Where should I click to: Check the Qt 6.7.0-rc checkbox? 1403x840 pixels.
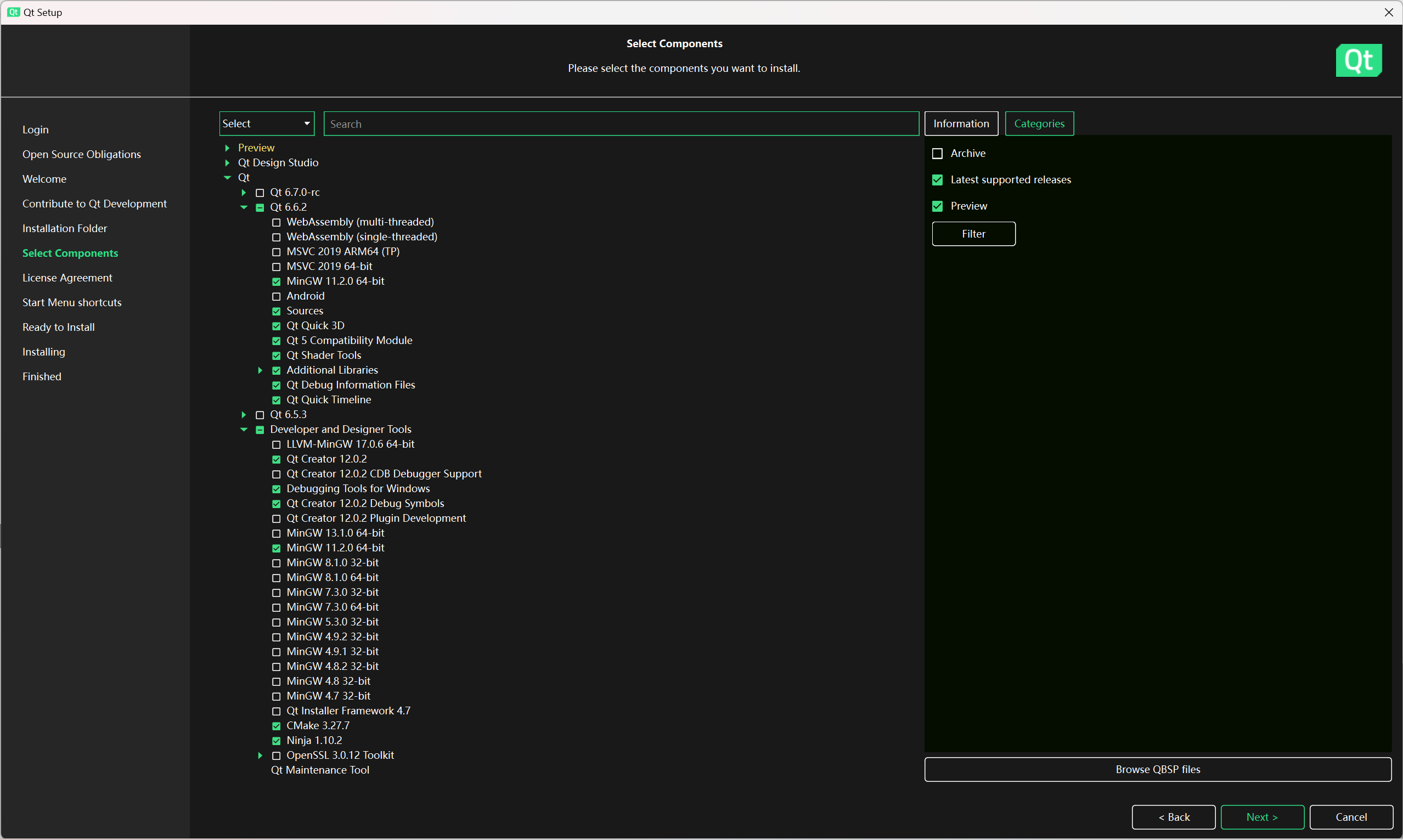[260, 193]
